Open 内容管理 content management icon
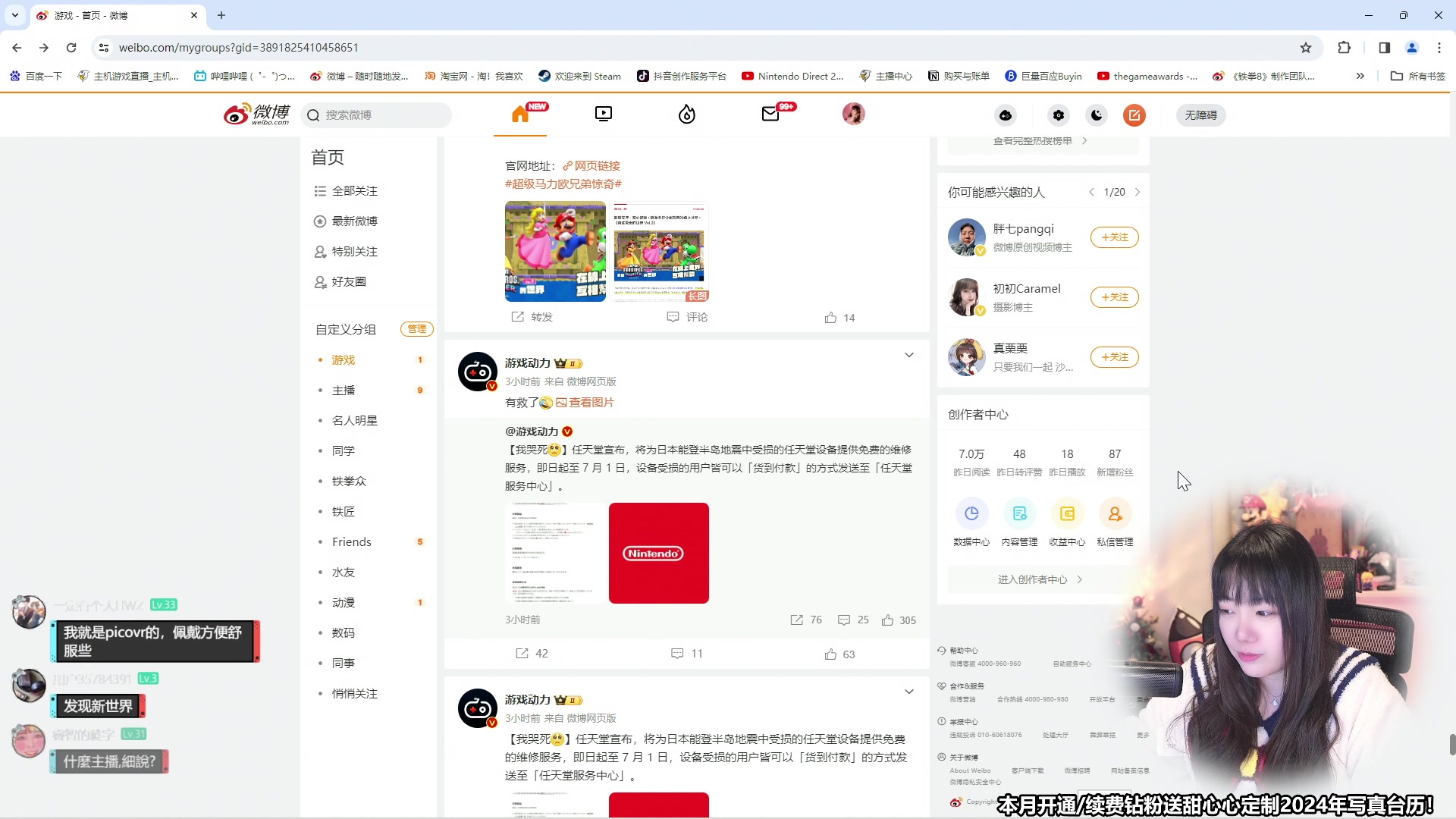 pyautogui.click(x=1019, y=513)
